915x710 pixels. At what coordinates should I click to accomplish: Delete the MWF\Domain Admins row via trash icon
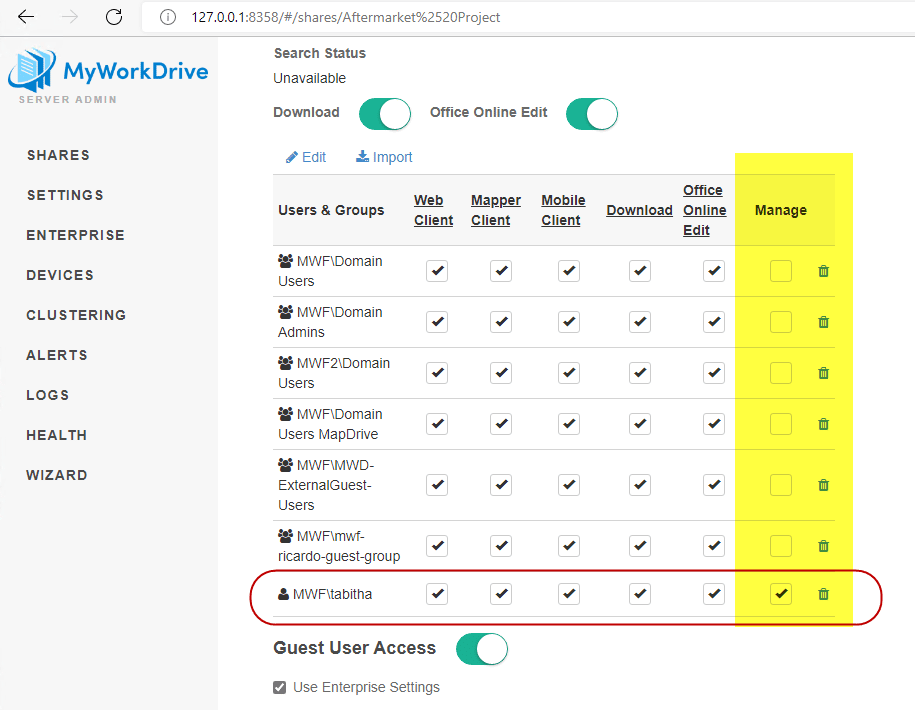(x=823, y=322)
